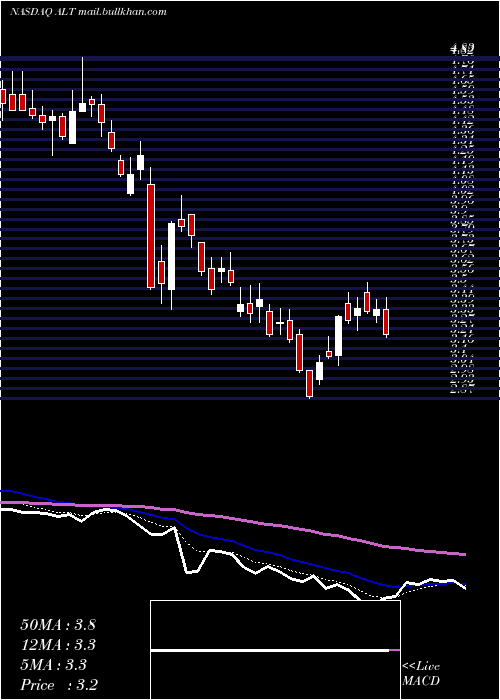Click the MACD histogram box
Viewport: 500px width, 700px height.
pyautogui.click(x=275, y=650)
